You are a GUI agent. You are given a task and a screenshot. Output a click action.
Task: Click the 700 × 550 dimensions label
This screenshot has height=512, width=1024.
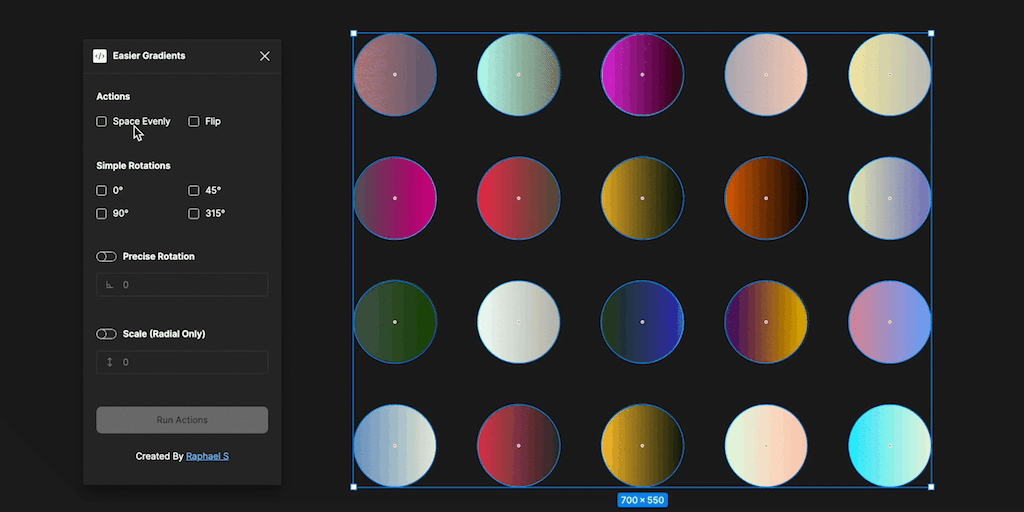pyautogui.click(x=642, y=500)
